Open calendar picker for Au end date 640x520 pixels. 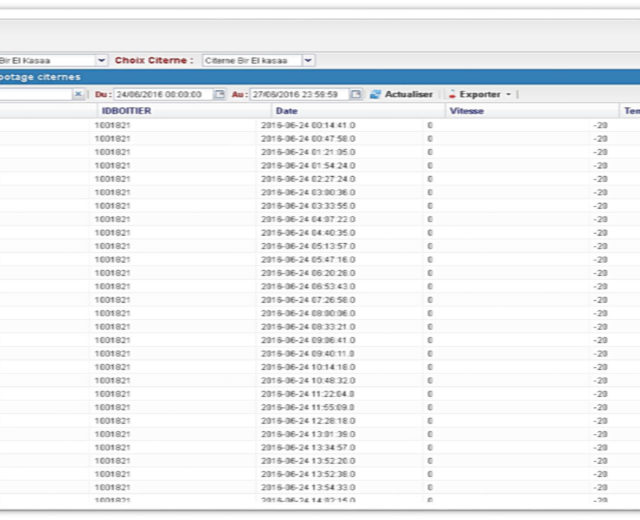click(355, 94)
